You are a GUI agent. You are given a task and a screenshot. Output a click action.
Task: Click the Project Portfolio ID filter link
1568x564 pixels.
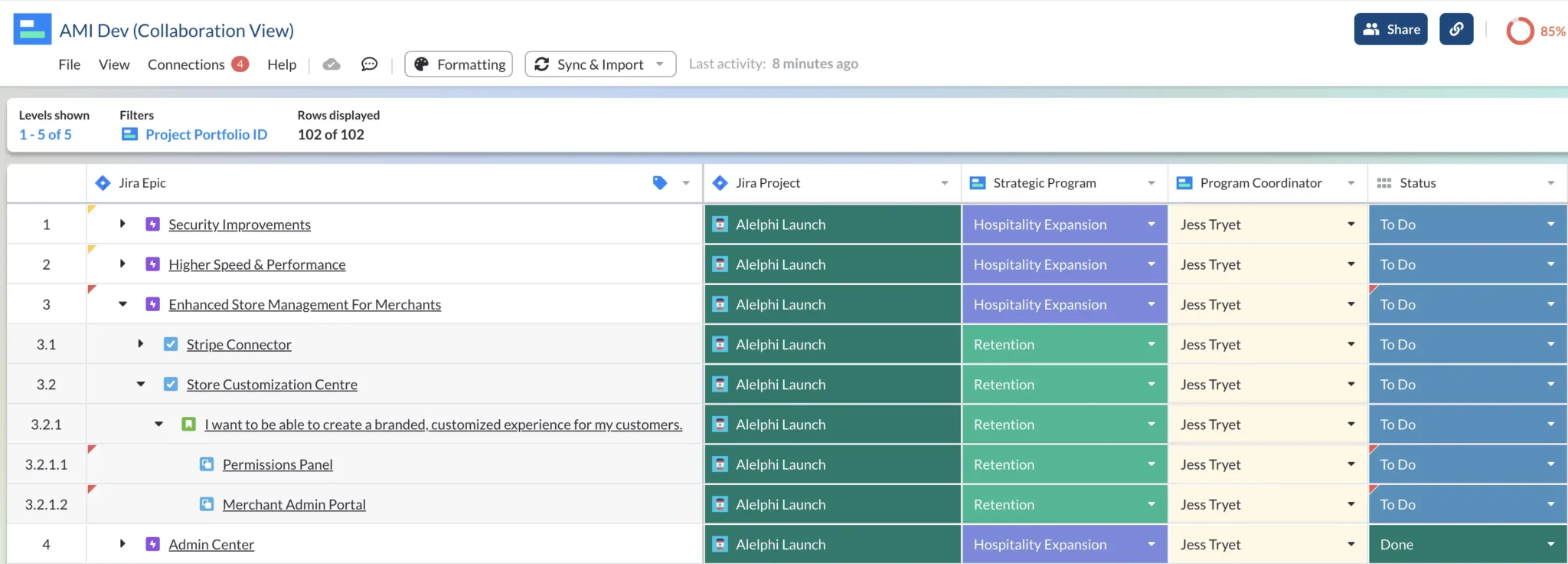click(206, 134)
